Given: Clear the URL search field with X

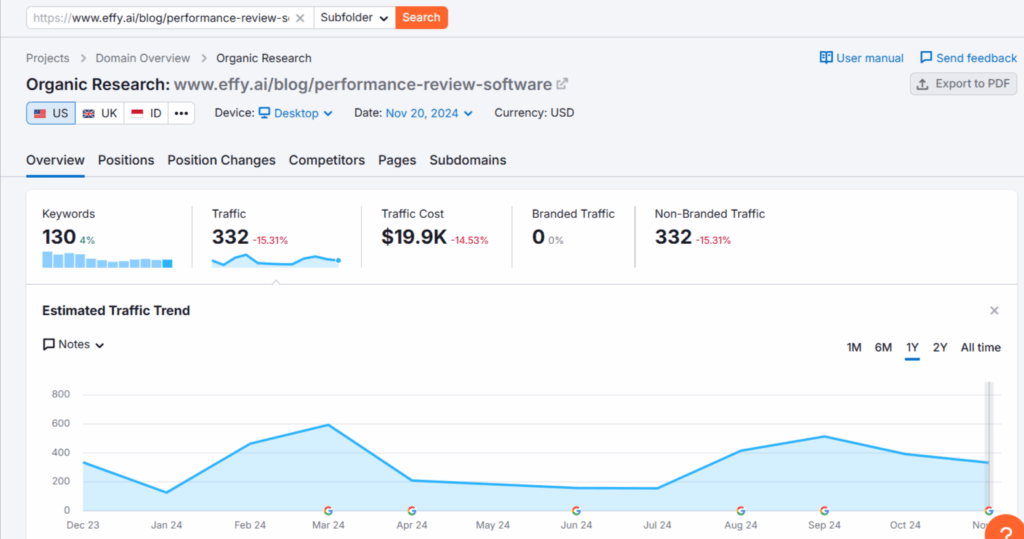Looking at the screenshot, I should [x=300, y=18].
